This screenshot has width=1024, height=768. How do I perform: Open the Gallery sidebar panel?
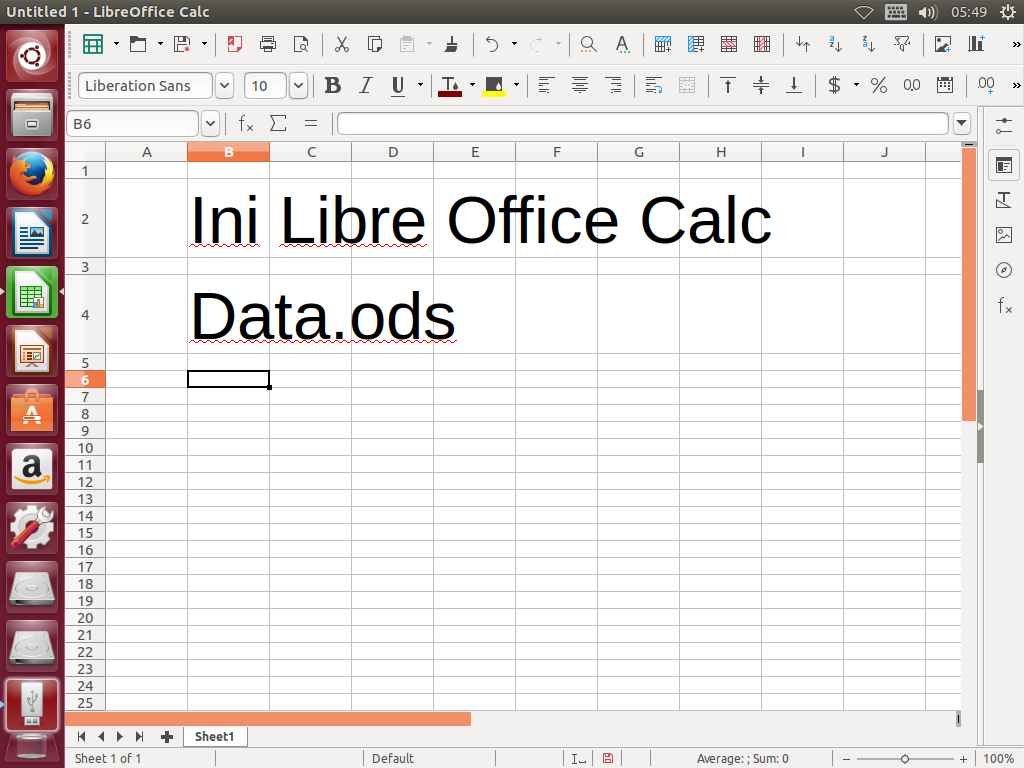1004,234
